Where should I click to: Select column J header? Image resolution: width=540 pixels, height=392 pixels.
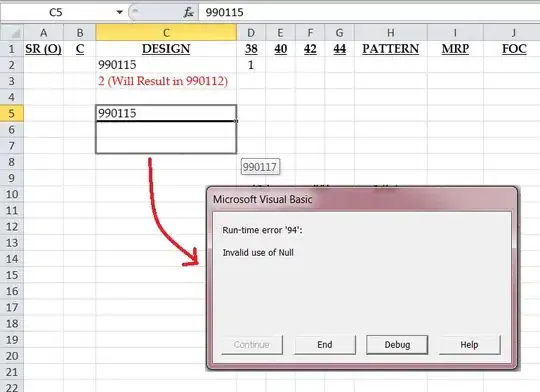coord(513,33)
